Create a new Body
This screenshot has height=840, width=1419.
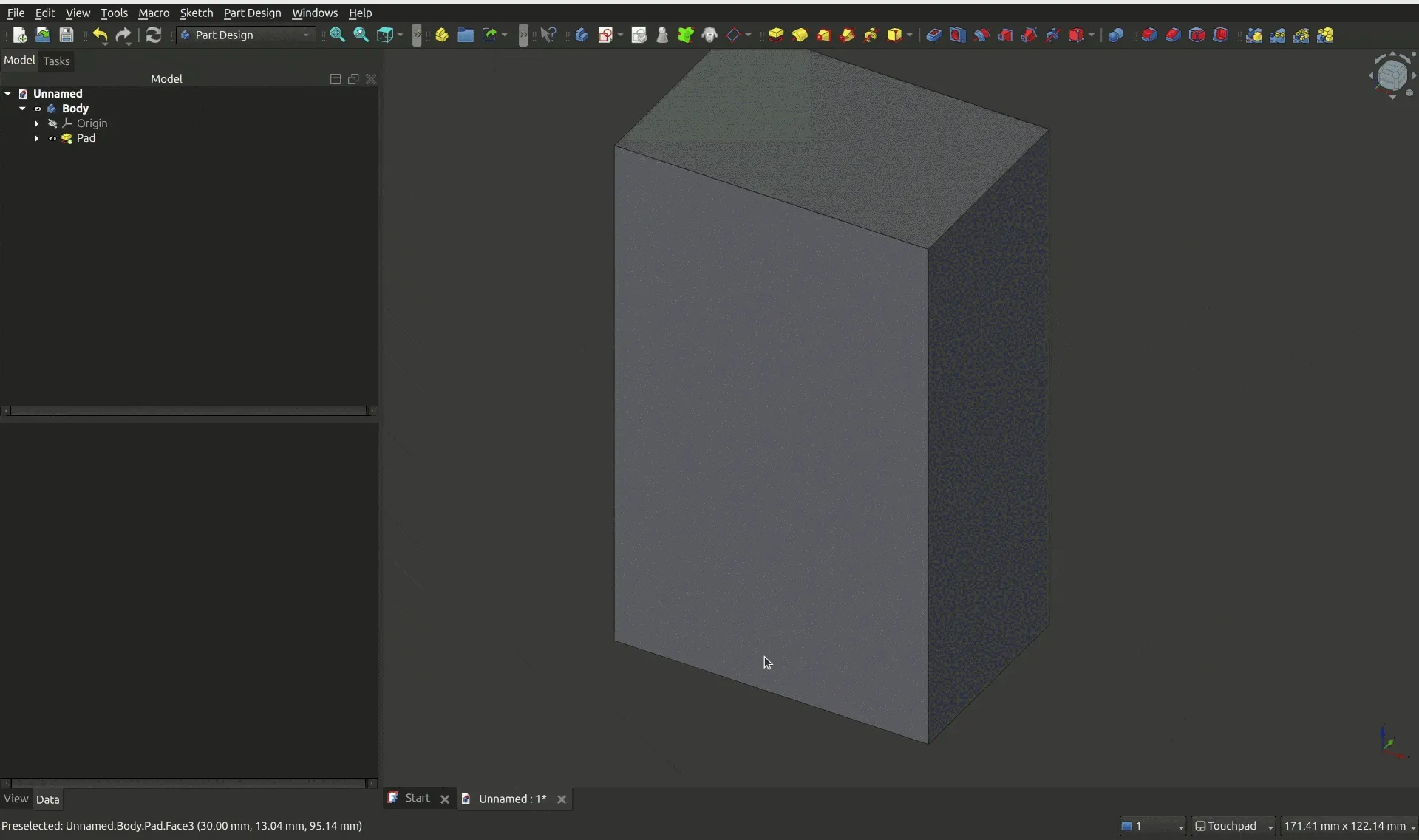click(582, 35)
